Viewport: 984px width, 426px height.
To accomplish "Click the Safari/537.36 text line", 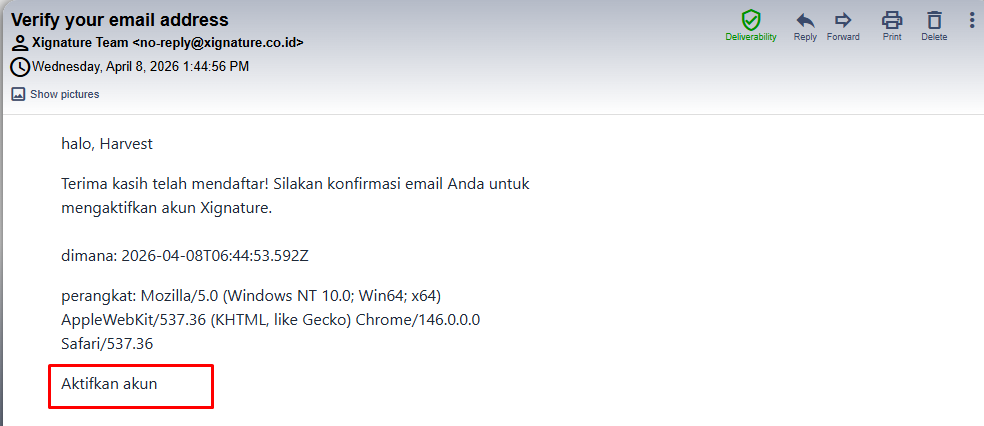I will pos(107,343).
